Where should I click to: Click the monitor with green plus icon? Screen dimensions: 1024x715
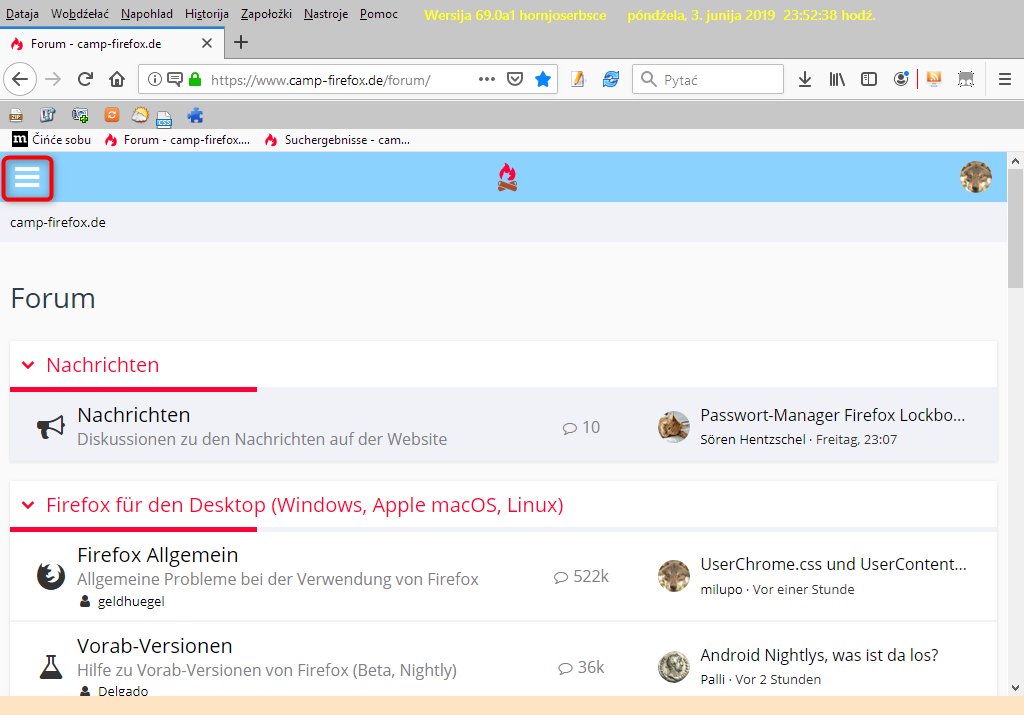pyautogui.click(x=80, y=116)
